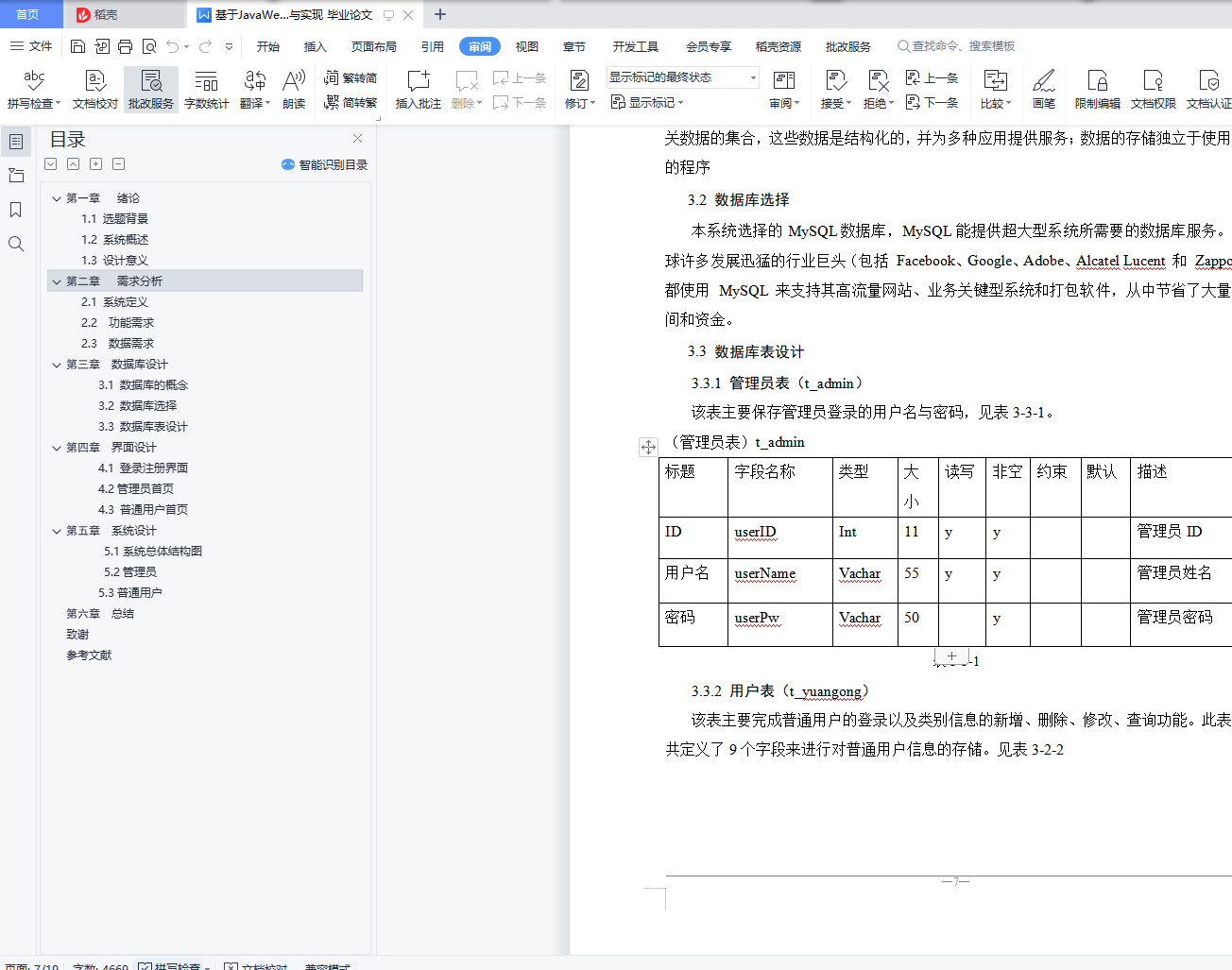Switch to the 开发工具 ribbon tab

pos(636,46)
